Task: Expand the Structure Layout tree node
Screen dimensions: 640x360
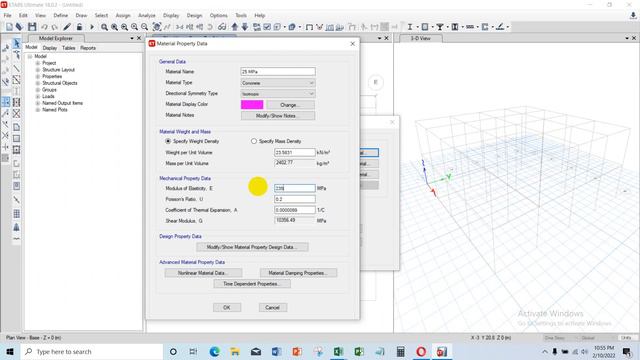Action: (x=38, y=70)
